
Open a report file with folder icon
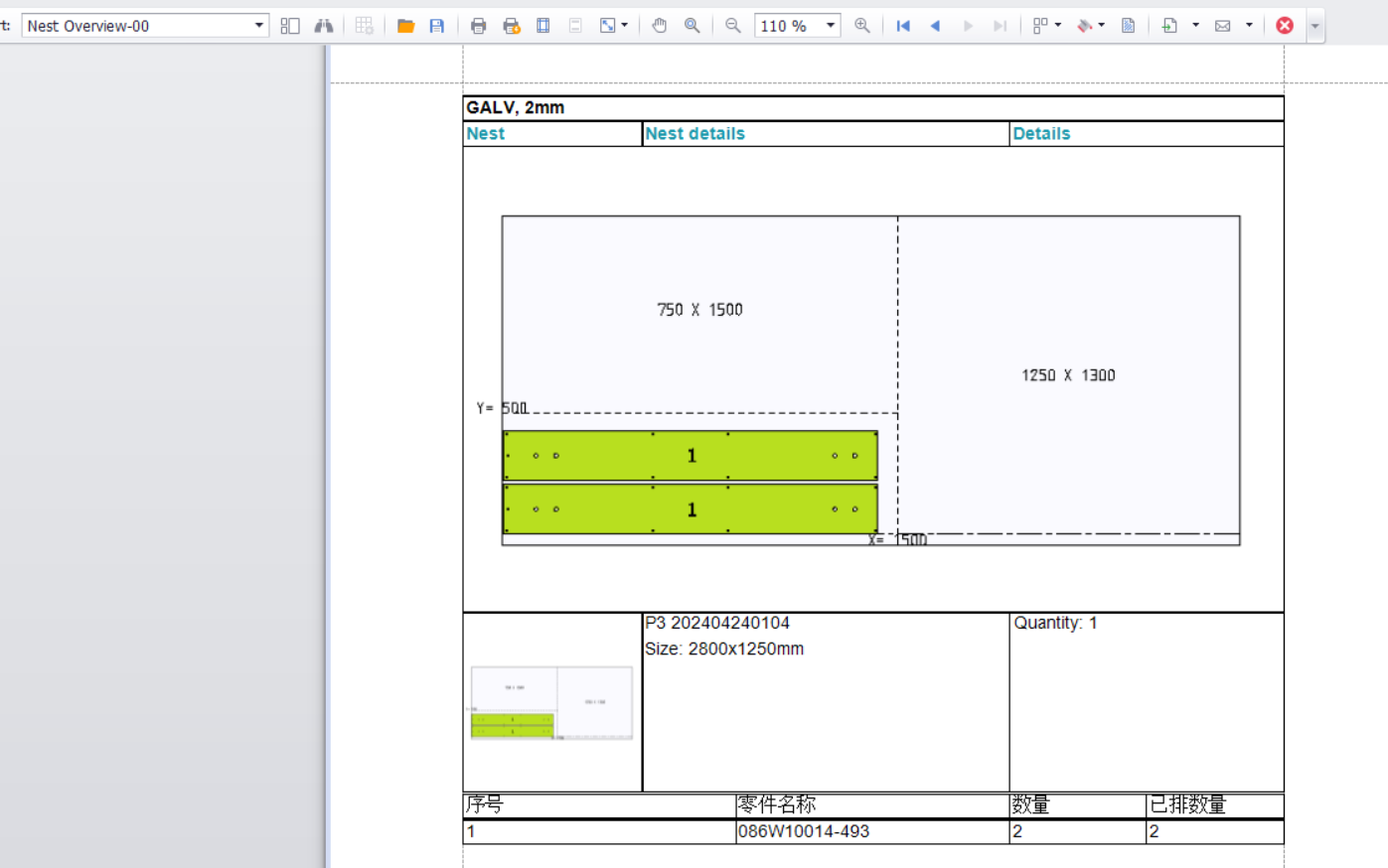tap(405, 26)
